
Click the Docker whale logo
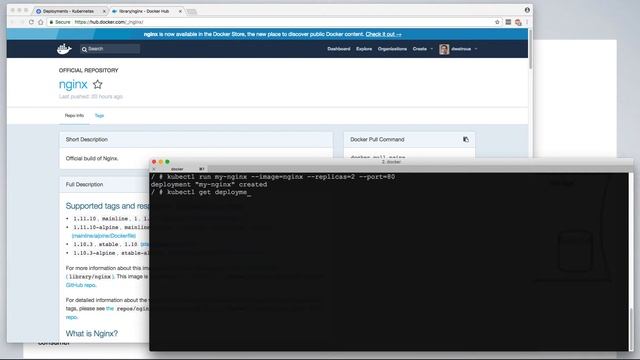click(x=64, y=49)
